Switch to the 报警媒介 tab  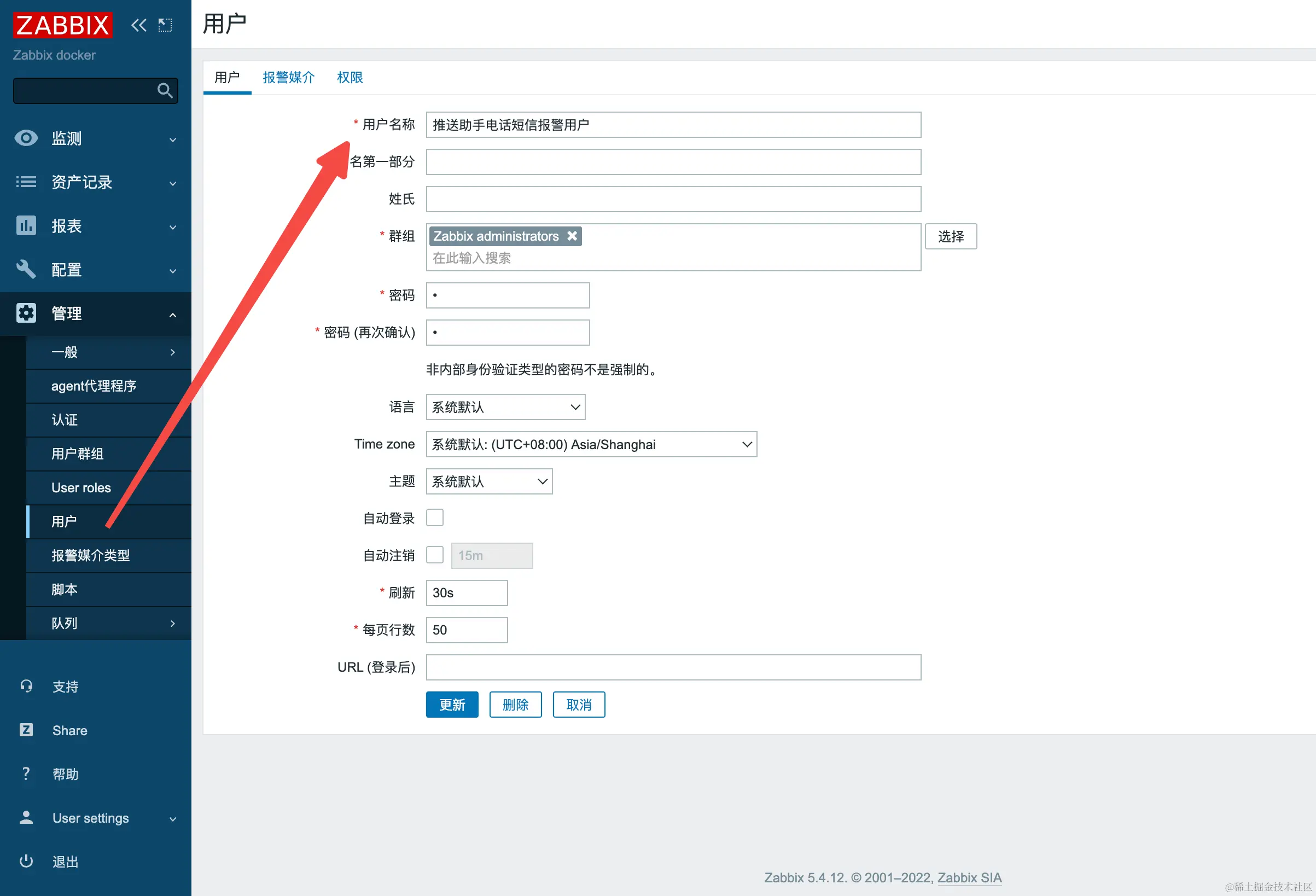(288, 78)
